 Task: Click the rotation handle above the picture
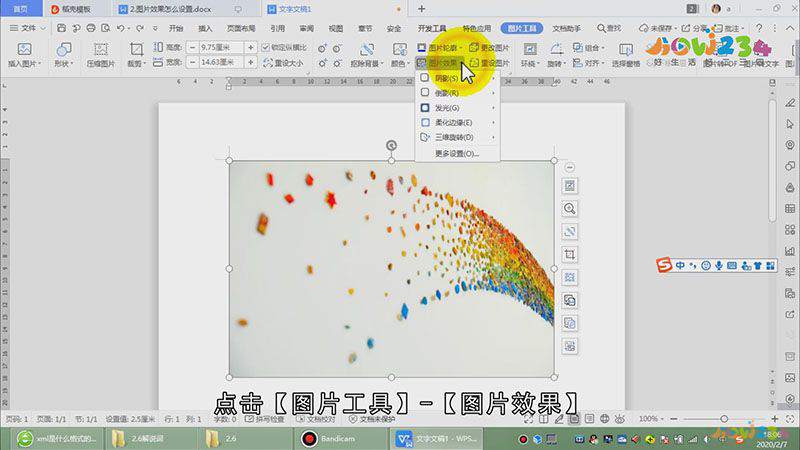click(x=391, y=145)
